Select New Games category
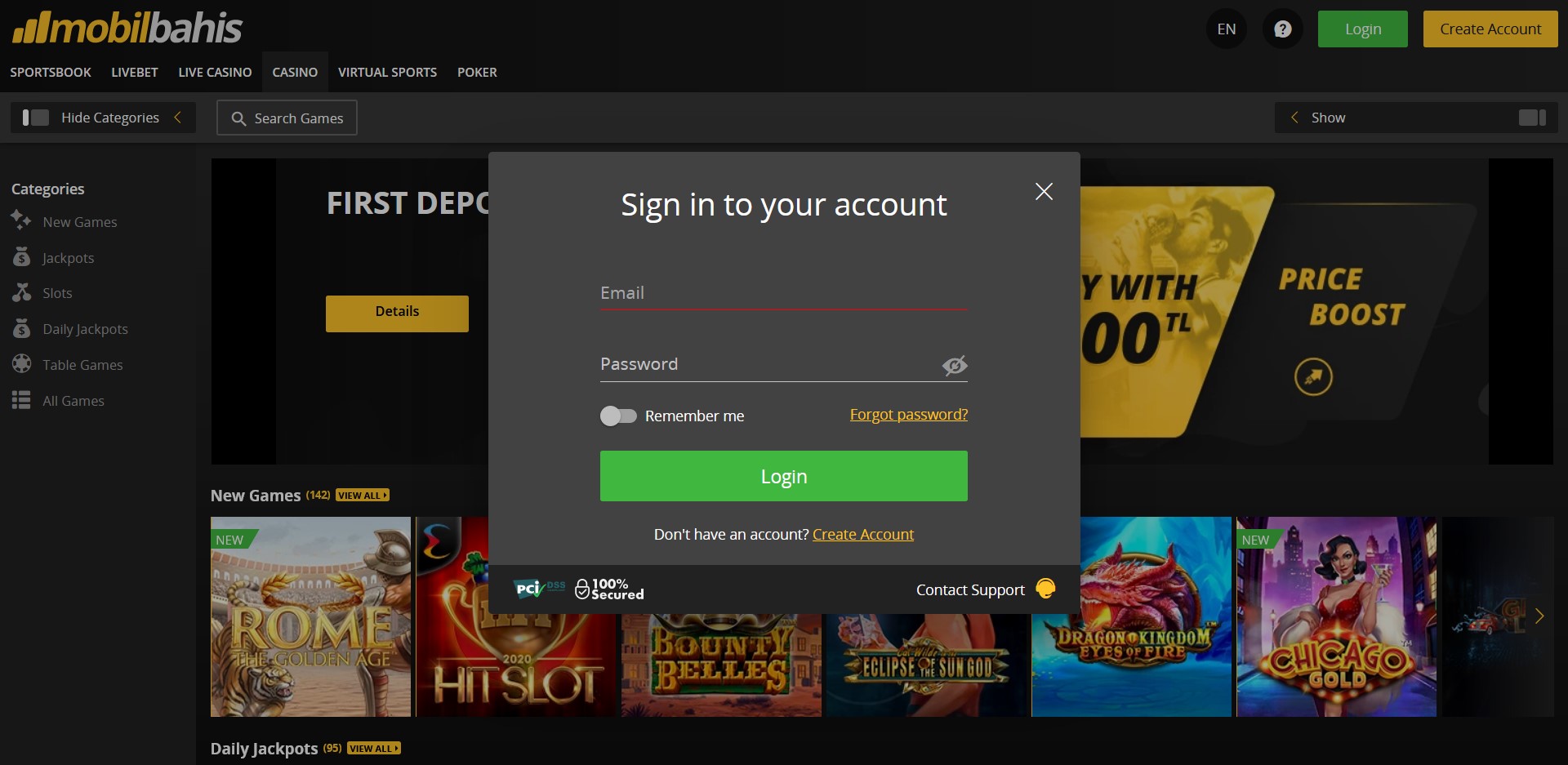Screen dimensions: 1568x765 coord(79,222)
